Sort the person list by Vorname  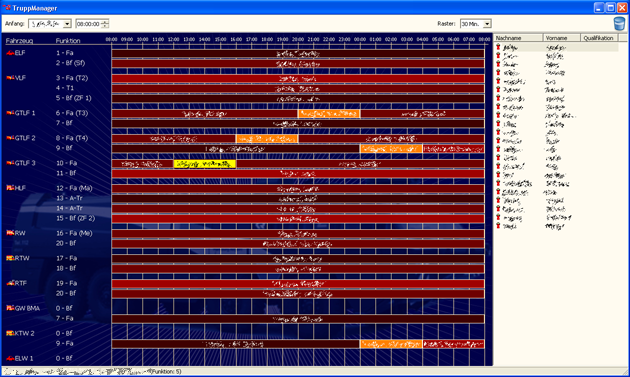[x=562, y=38]
